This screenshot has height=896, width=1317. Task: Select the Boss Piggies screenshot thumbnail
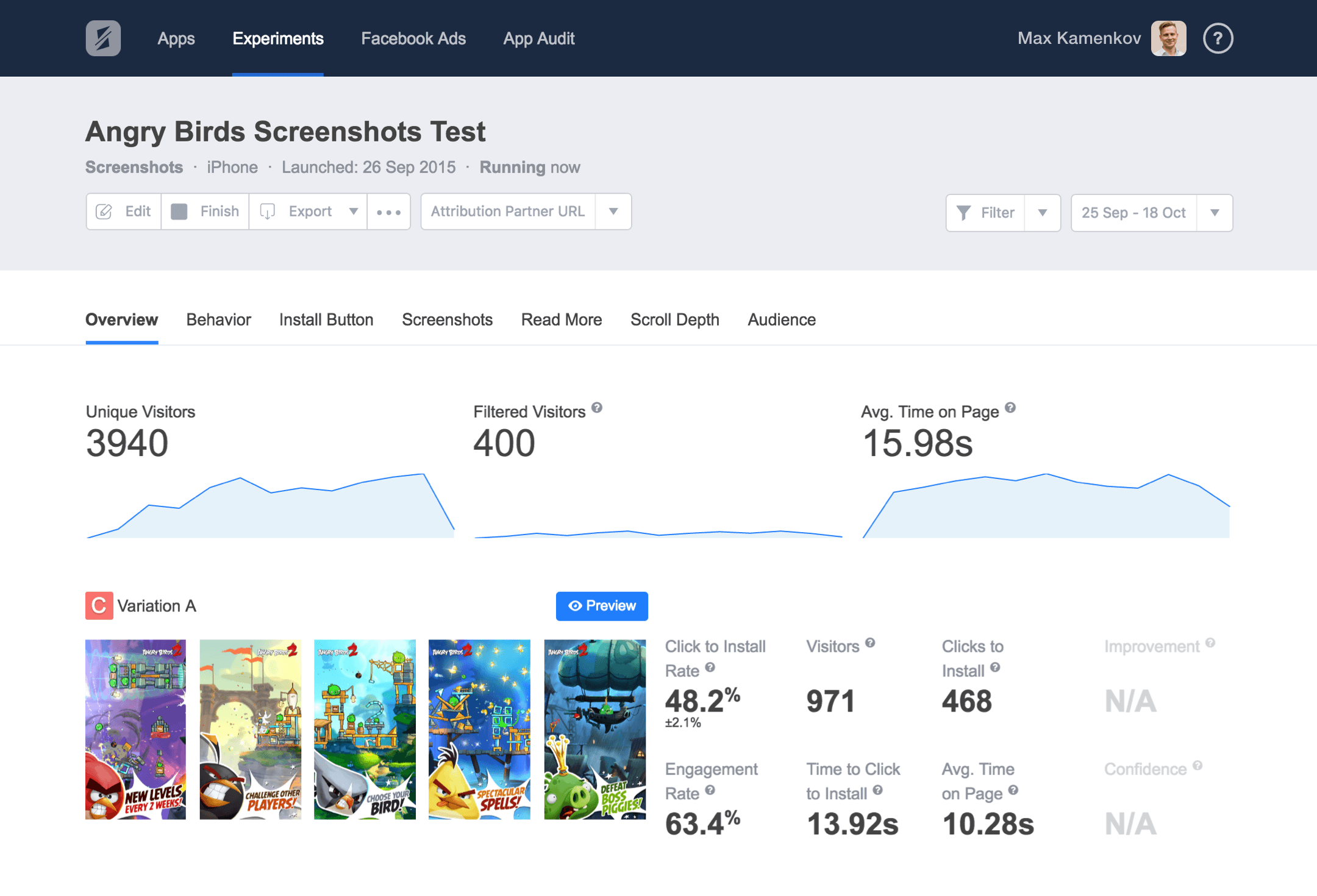click(x=594, y=730)
